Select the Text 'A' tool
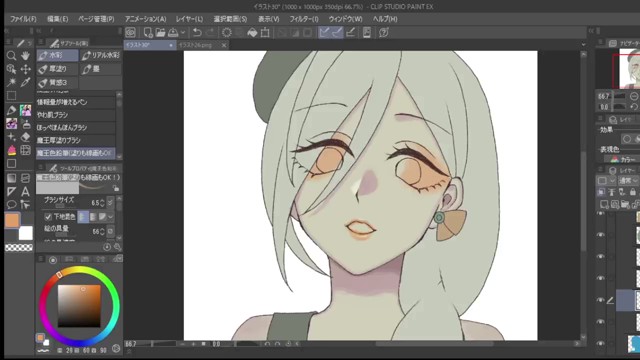The height and width of the screenshot is (360, 640). click(x=25, y=191)
